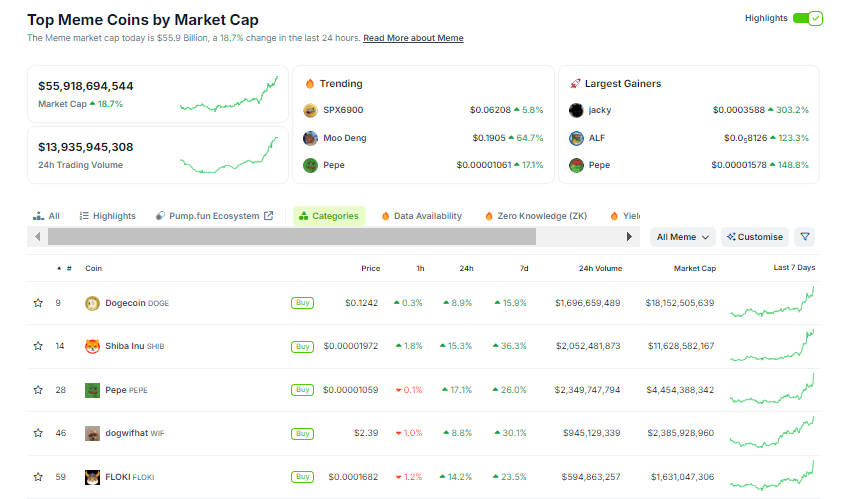Viewport: 842px width, 499px height.
Task: Click Buy for Dogecoin
Action: pos(302,303)
